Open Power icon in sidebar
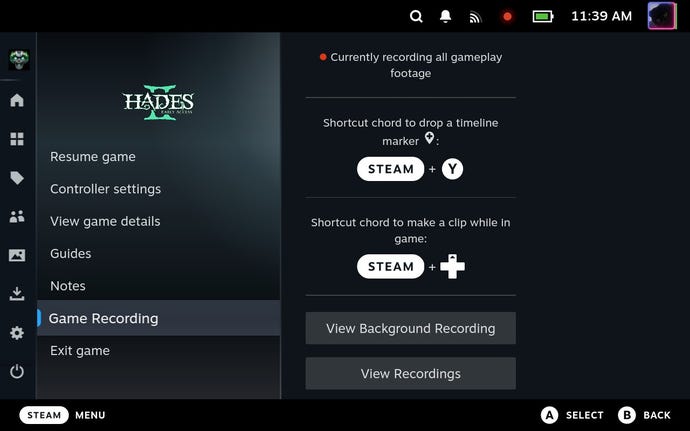 [x=17, y=371]
